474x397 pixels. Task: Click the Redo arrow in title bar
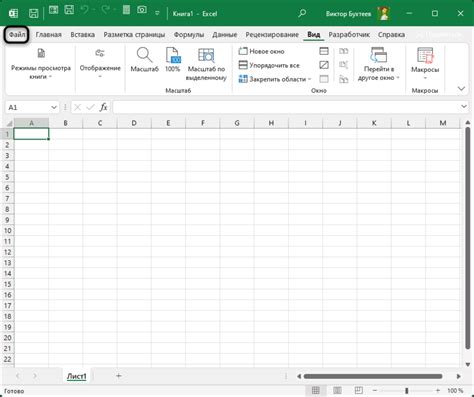(x=105, y=10)
